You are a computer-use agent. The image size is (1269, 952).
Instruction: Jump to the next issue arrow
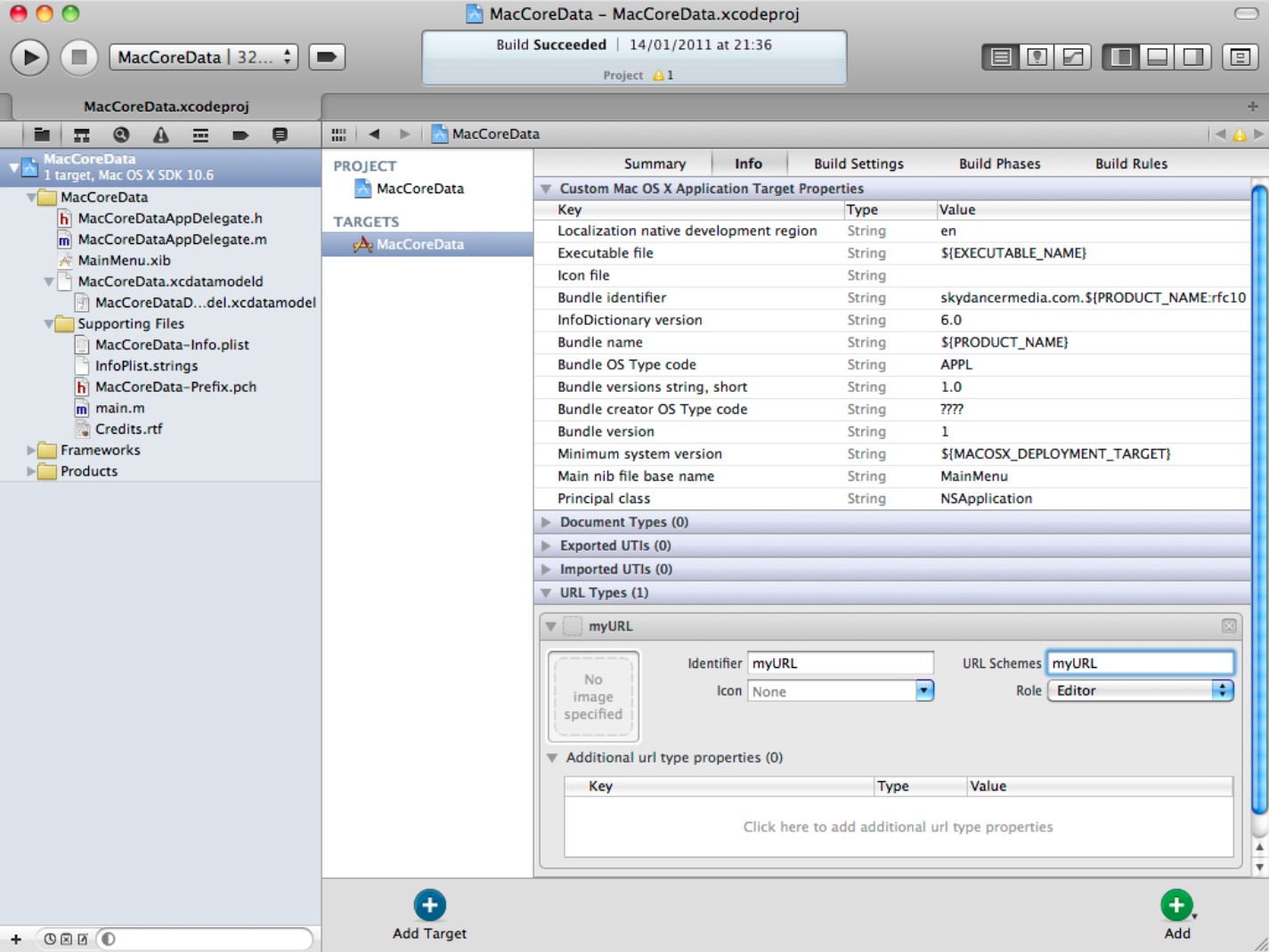[x=1258, y=134]
